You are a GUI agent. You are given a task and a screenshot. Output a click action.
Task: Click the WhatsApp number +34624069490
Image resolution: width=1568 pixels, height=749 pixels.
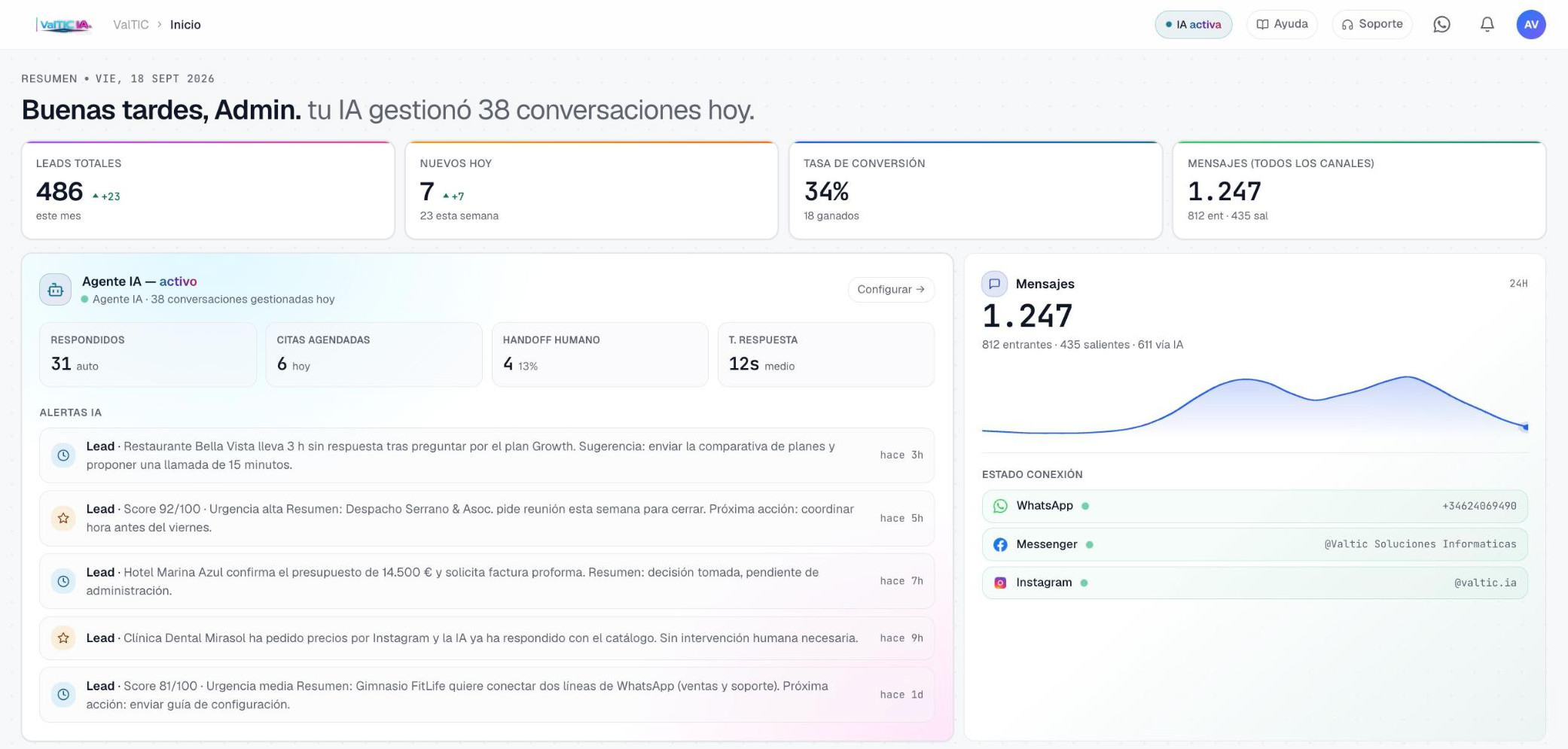pos(1479,506)
